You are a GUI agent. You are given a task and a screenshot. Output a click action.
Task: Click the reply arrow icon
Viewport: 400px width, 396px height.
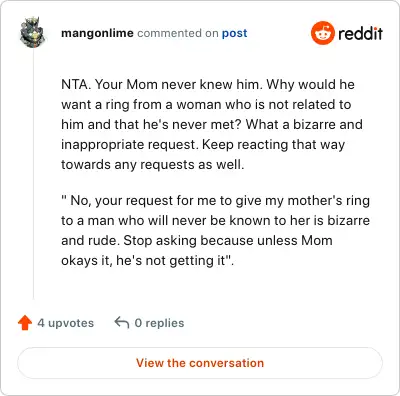(x=122, y=323)
